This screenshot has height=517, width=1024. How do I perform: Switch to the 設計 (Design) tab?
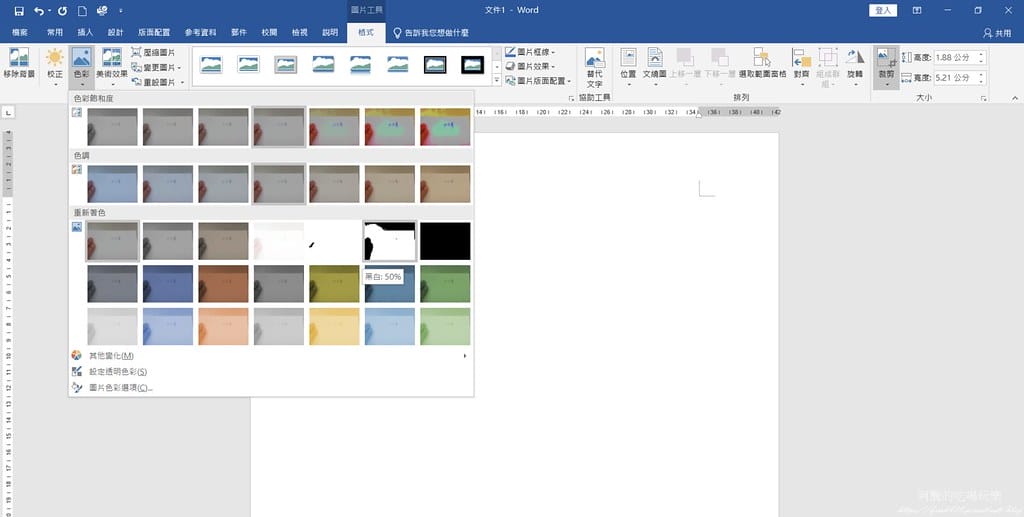[116, 33]
